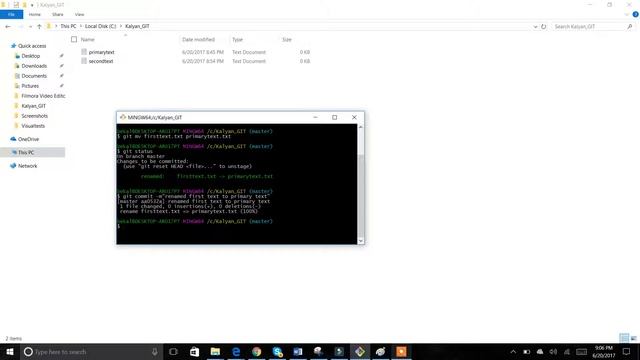The height and width of the screenshot is (360, 640).
Task: Sort files by Date modified column
Action: pos(198,40)
